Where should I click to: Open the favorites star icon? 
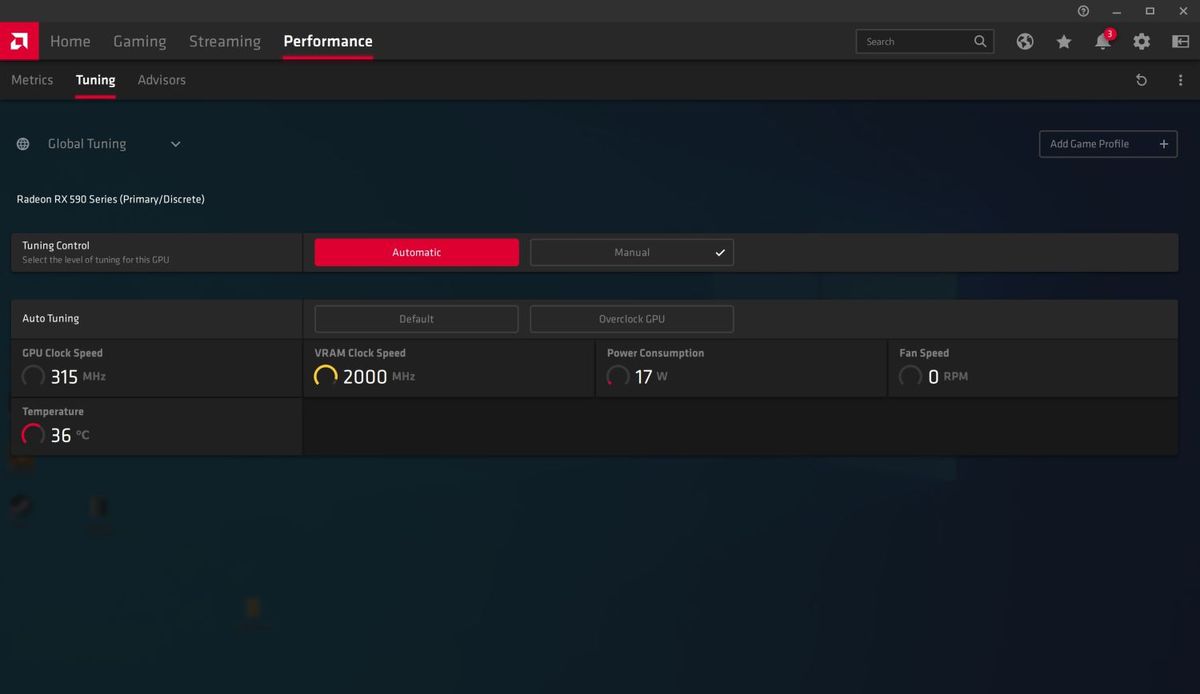pyautogui.click(x=1063, y=41)
